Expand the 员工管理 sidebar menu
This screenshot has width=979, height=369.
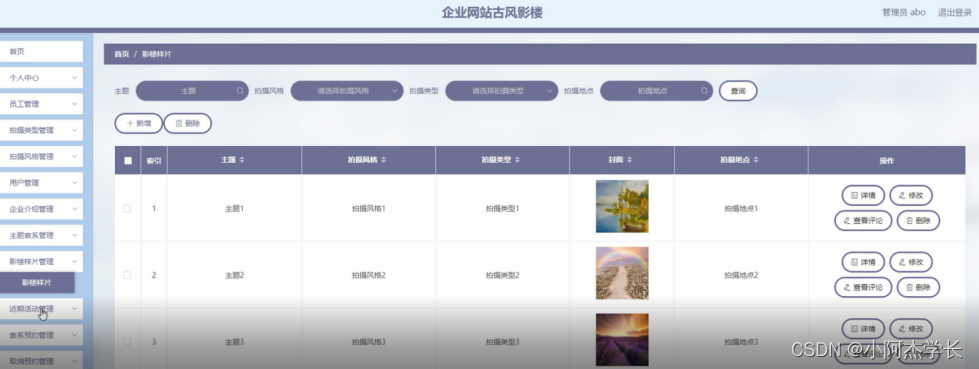[x=41, y=104]
